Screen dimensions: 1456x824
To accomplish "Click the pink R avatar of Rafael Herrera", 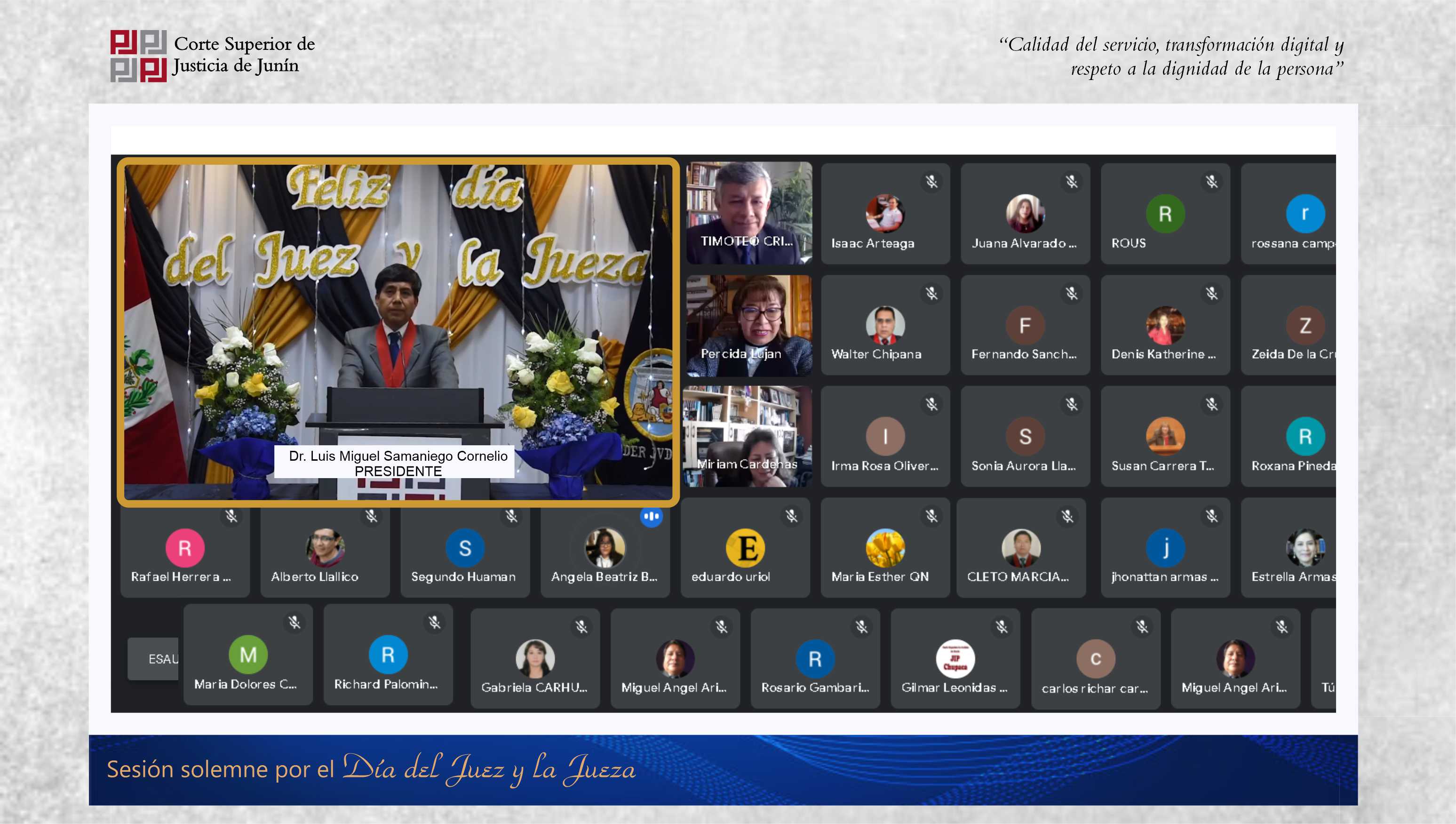I will (185, 548).
